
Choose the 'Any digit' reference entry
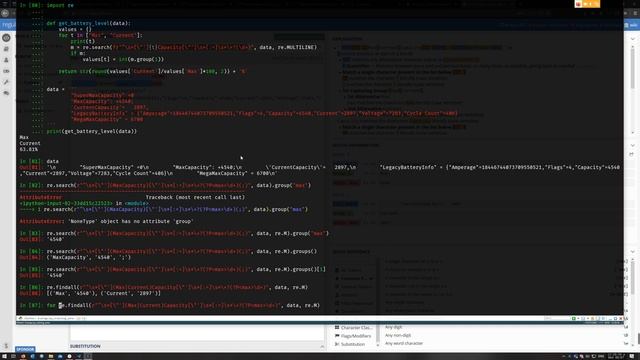pos(393,327)
